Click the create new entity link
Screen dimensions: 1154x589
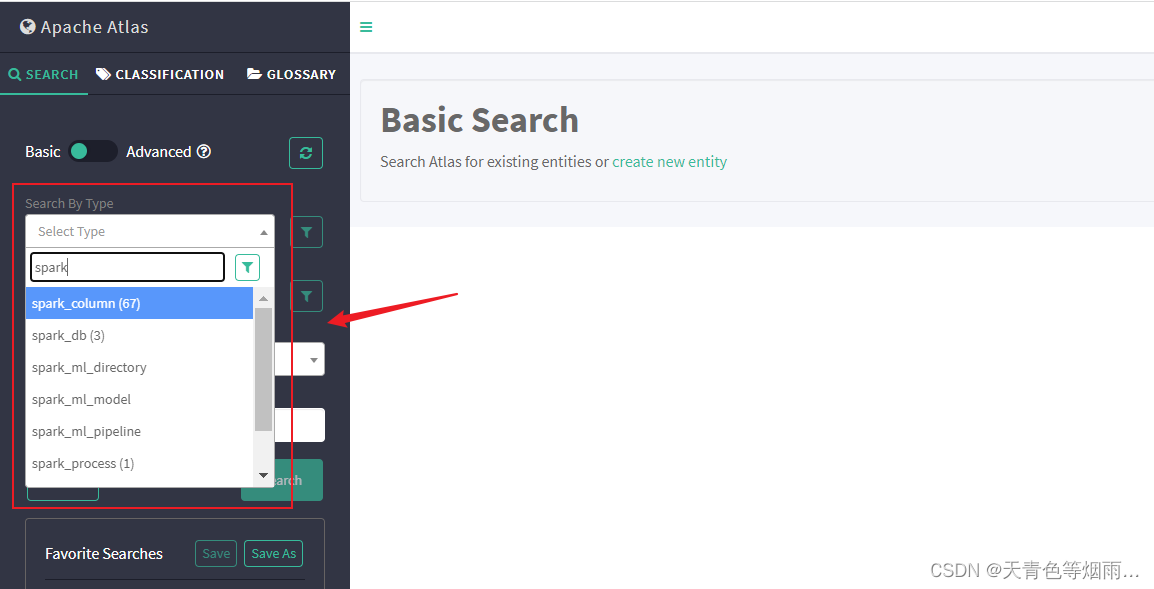(669, 162)
